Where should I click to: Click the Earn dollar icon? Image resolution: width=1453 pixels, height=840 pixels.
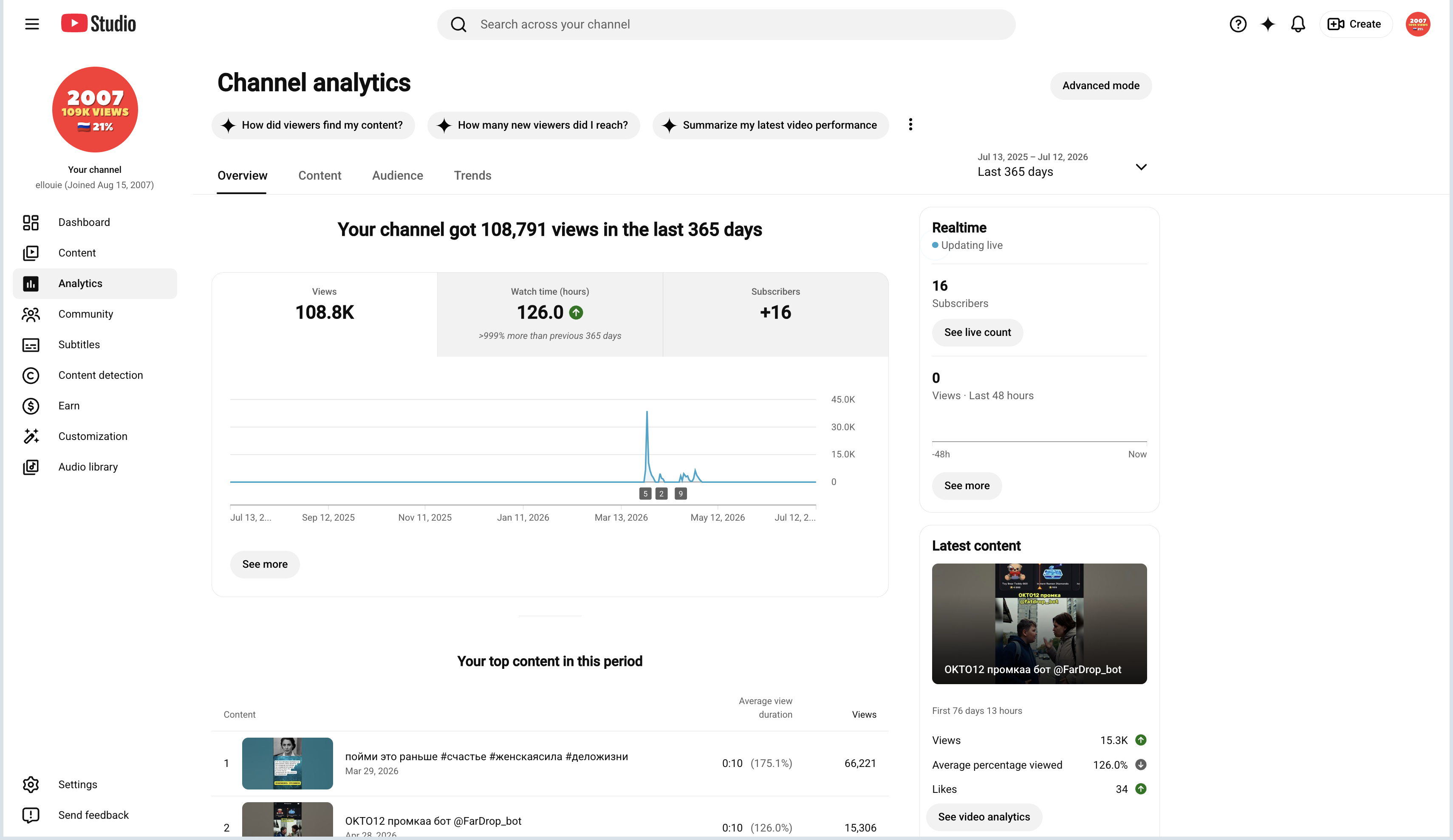point(31,406)
